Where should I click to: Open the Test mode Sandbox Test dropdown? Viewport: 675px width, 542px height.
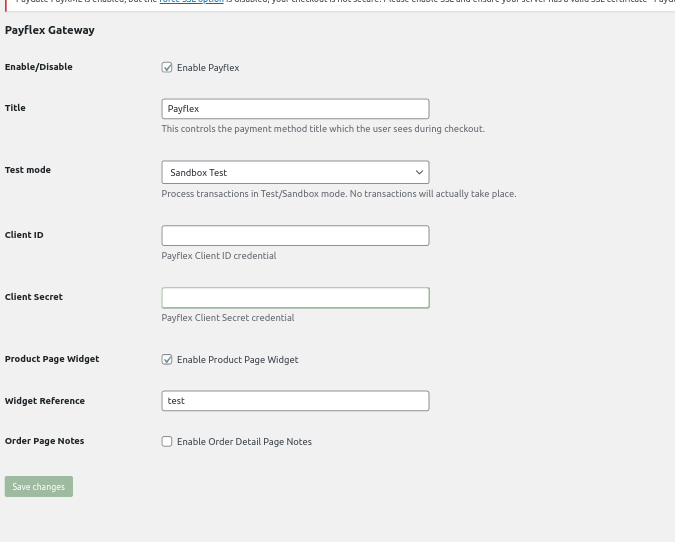click(x=295, y=172)
